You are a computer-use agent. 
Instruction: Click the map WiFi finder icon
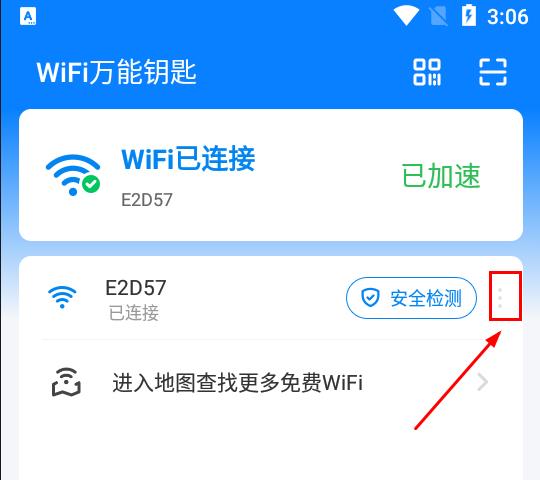66,382
